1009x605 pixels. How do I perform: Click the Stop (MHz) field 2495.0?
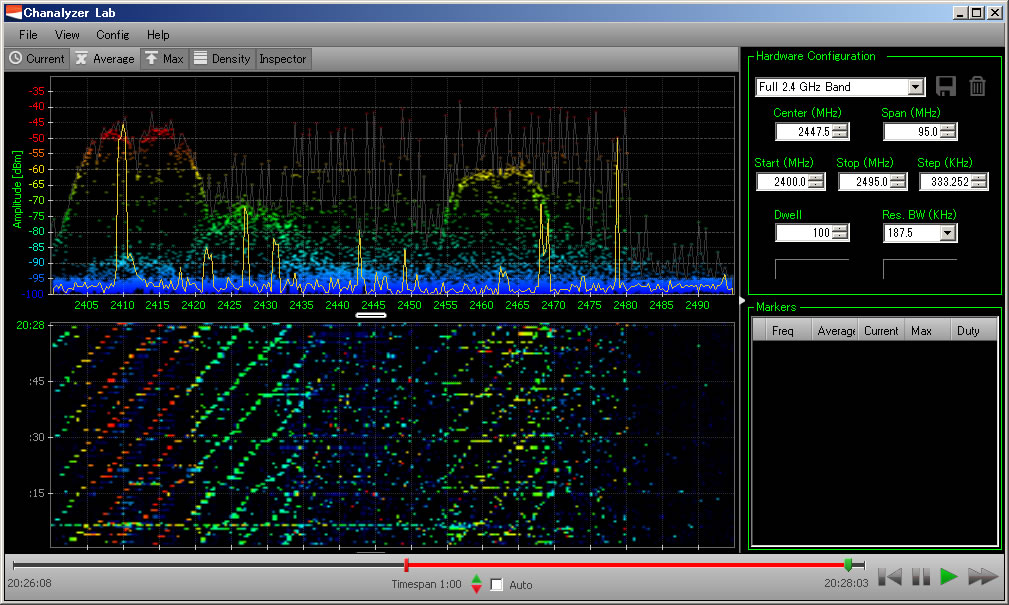[x=864, y=182]
